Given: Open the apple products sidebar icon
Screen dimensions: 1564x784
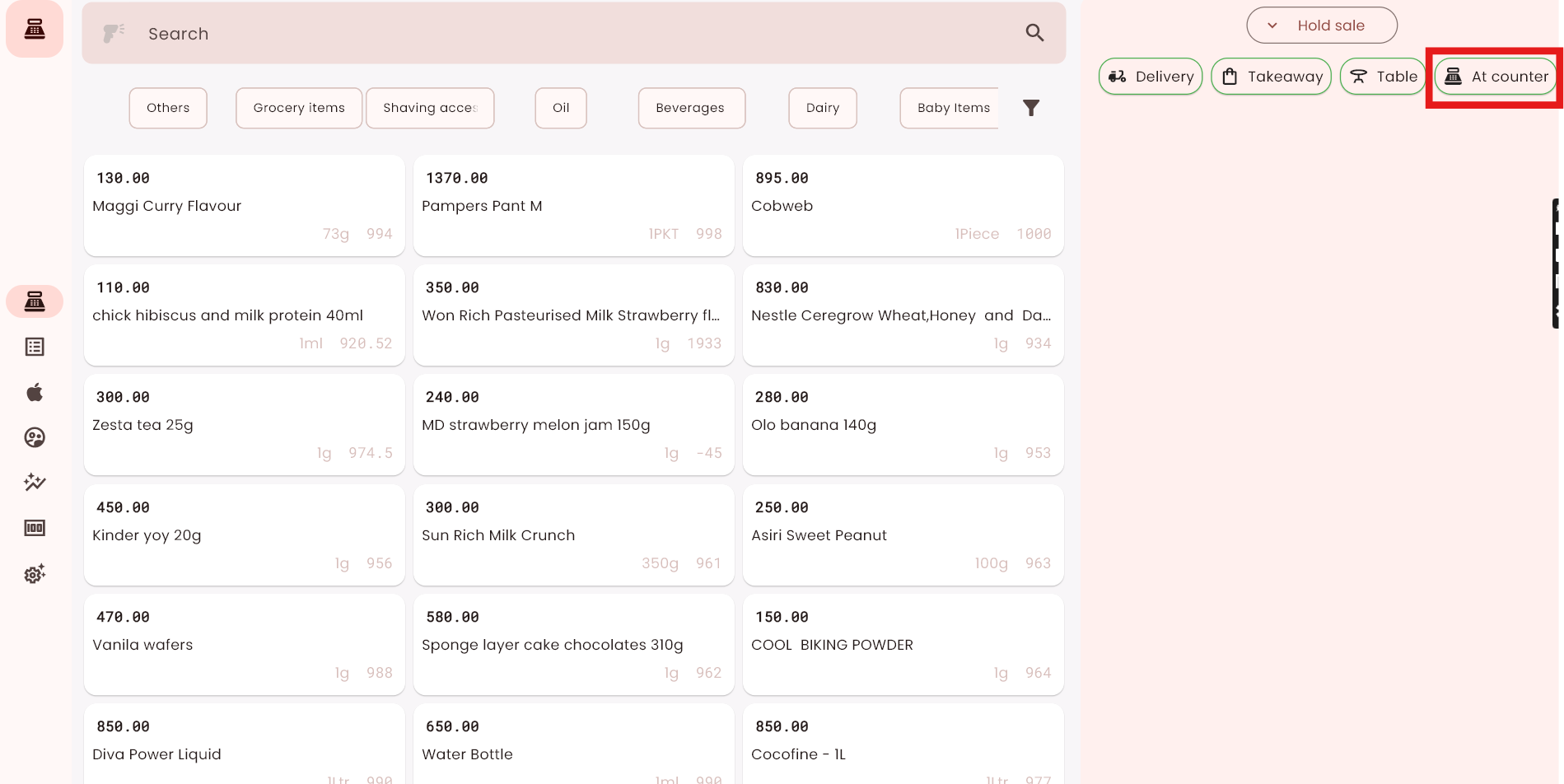Looking at the screenshot, I should click(35, 392).
